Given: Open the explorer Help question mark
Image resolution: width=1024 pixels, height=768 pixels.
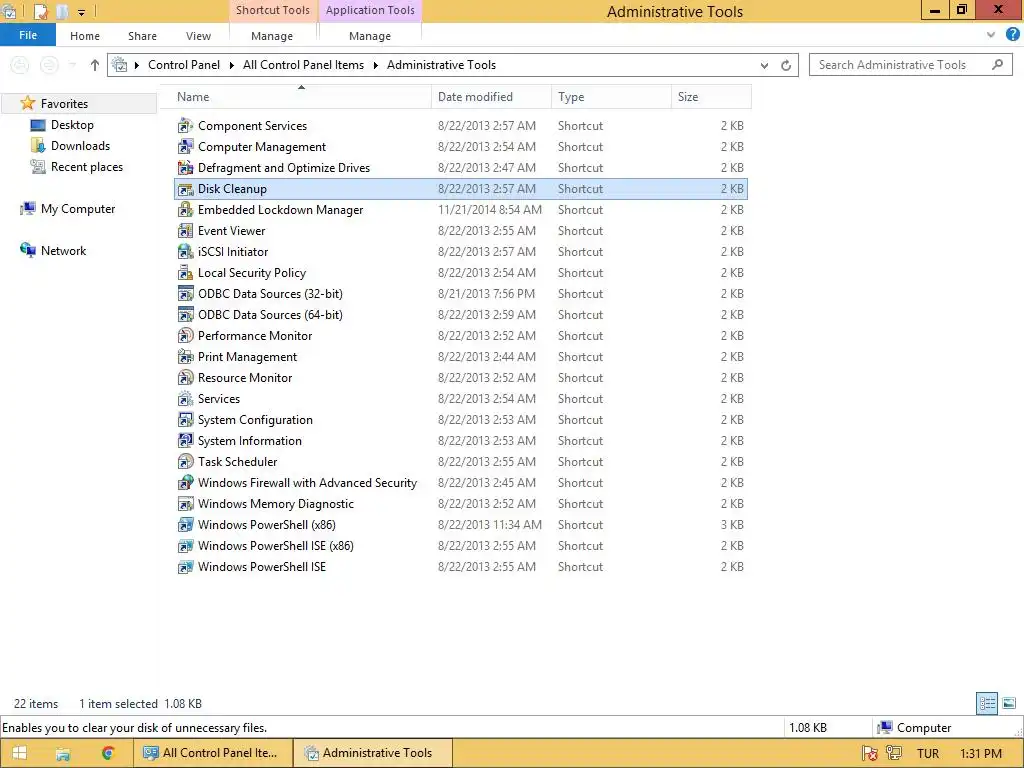Looking at the screenshot, I should (x=1013, y=35).
